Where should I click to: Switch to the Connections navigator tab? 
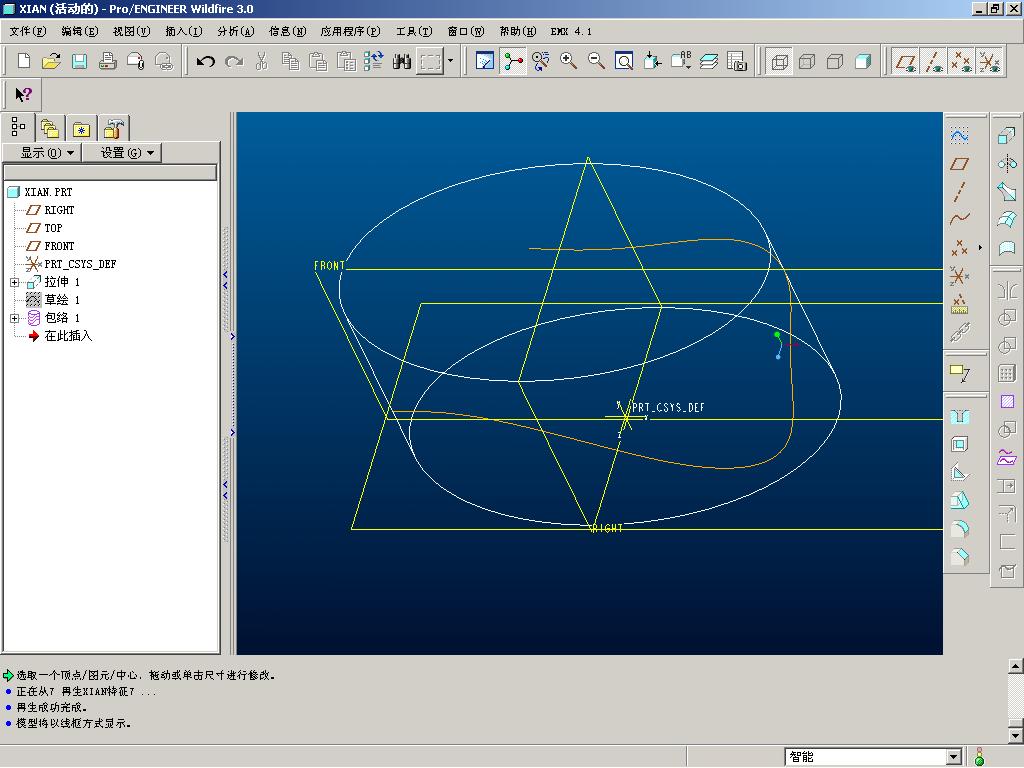point(114,128)
